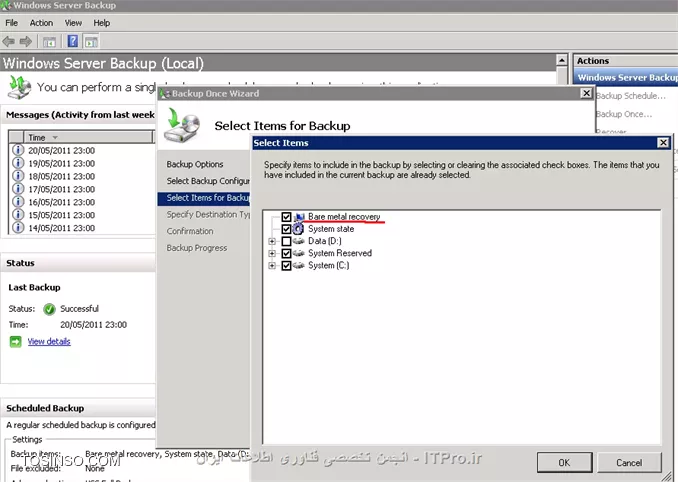This screenshot has height=482, width=678.
Task: Click the Time column sort arrow
Action: click(x=55, y=137)
